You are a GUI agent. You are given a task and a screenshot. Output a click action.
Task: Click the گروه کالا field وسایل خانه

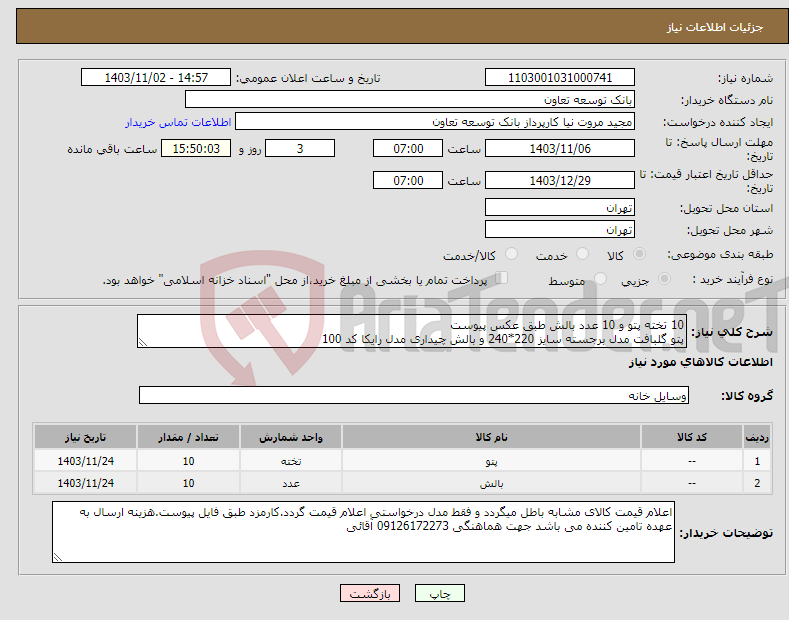(414, 396)
